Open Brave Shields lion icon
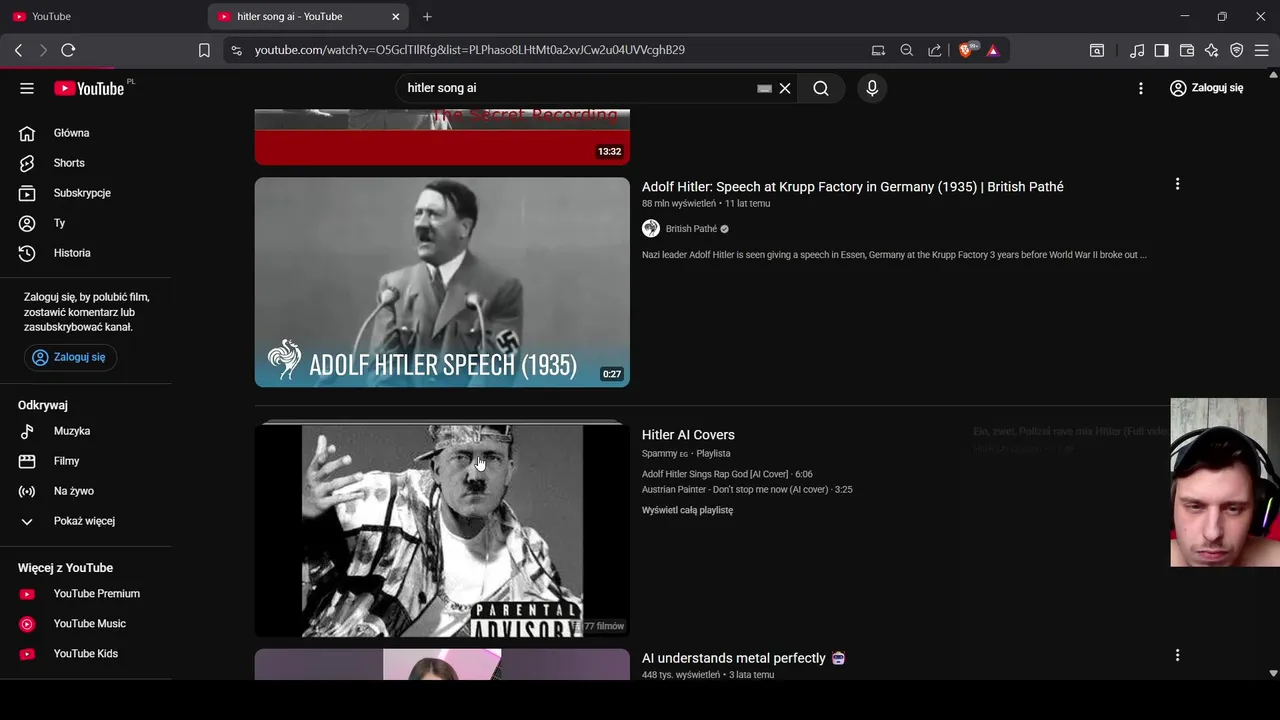 (967, 50)
